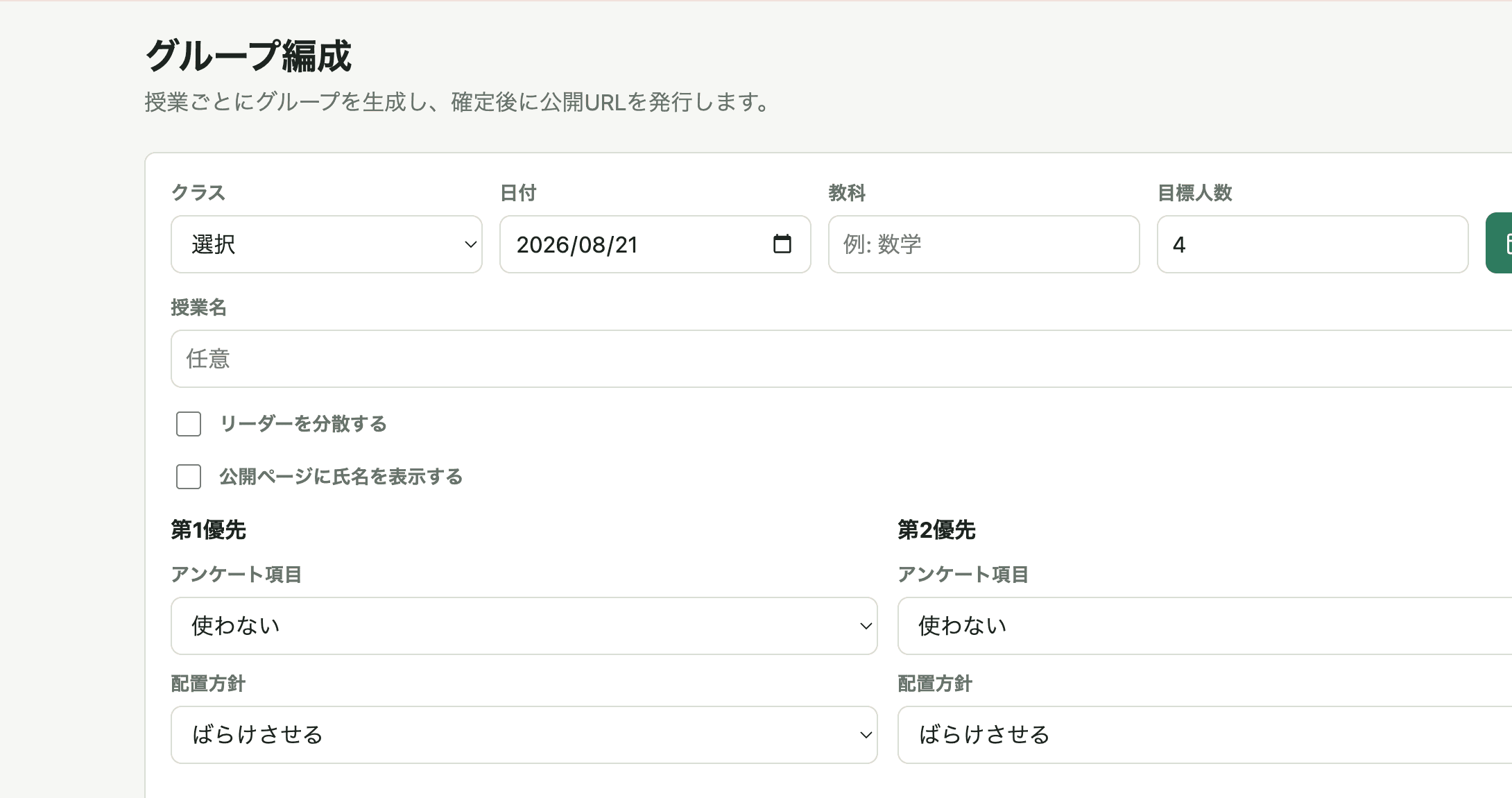Click the リーダーを分散する label text

(x=303, y=424)
